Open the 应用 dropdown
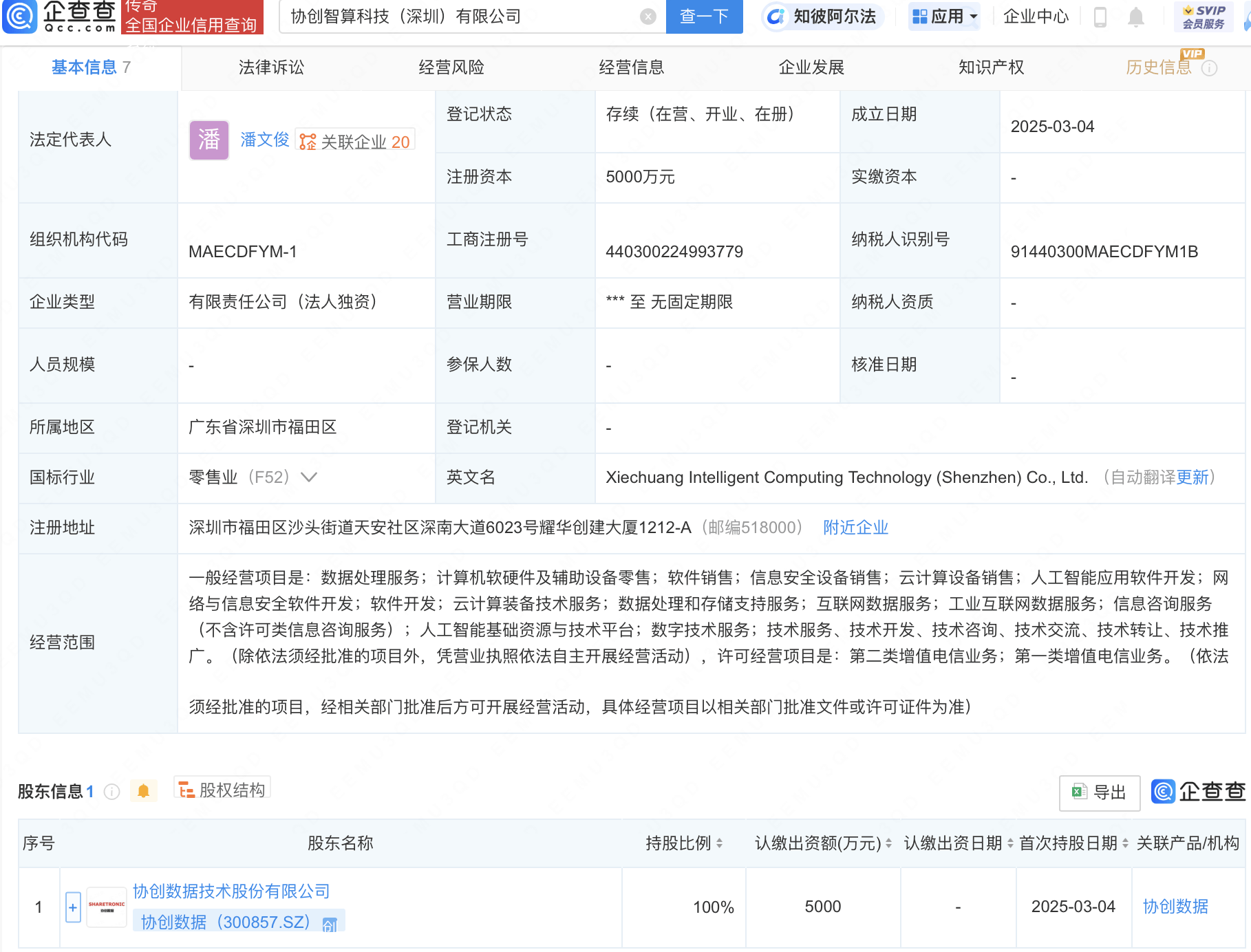The image size is (1251, 952). (944, 16)
